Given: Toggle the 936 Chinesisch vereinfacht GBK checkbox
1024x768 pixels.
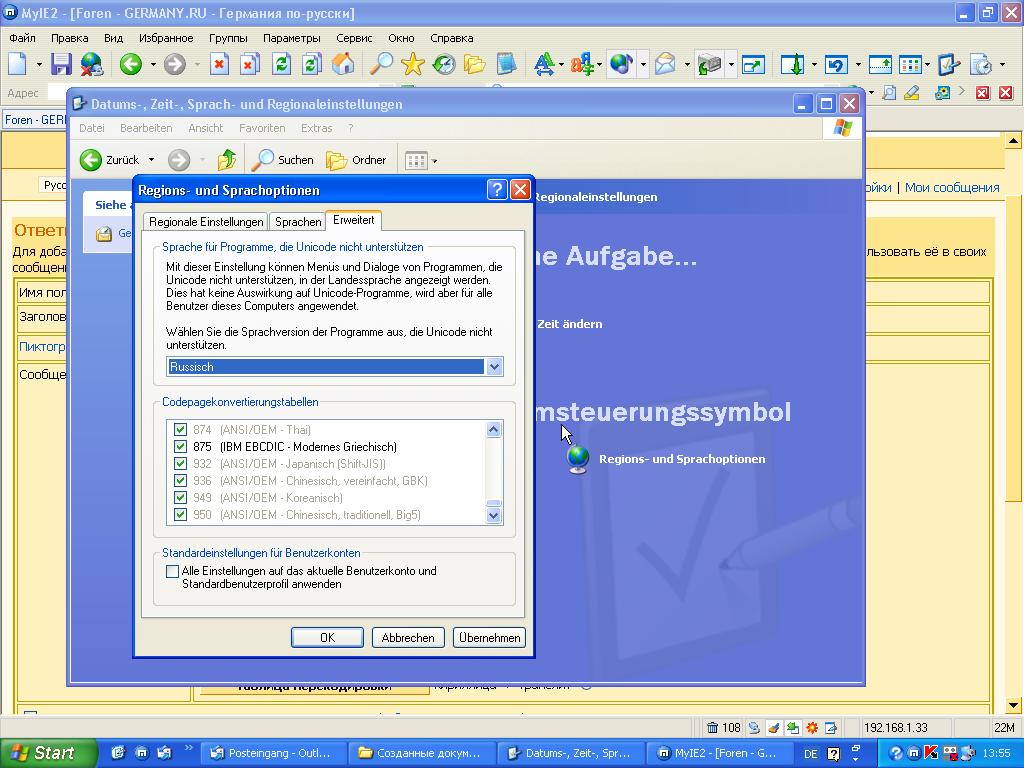Looking at the screenshot, I should click(x=180, y=481).
